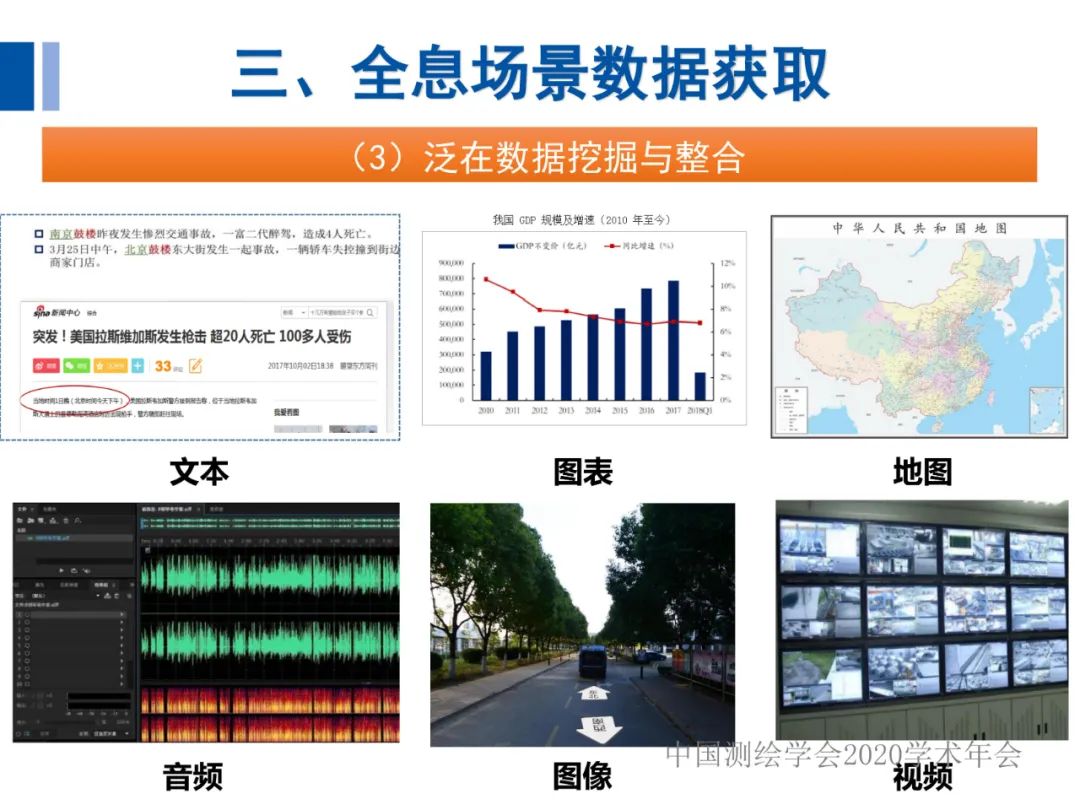Click the green share icon below the headline
This screenshot has height=810, width=1080.
77,365
